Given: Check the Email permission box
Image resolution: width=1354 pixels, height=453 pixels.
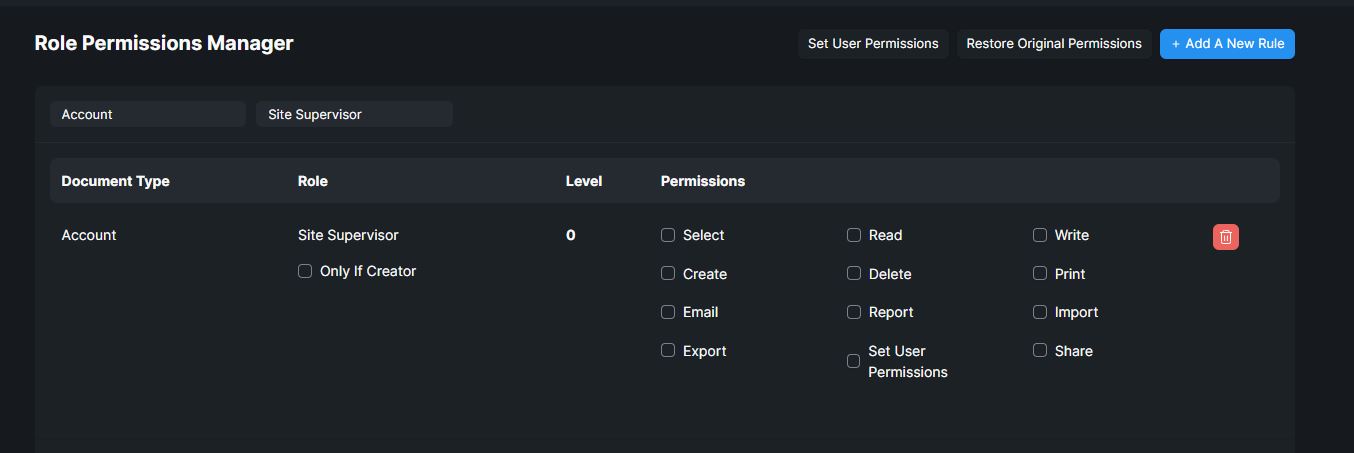Looking at the screenshot, I should tap(668, 312).
